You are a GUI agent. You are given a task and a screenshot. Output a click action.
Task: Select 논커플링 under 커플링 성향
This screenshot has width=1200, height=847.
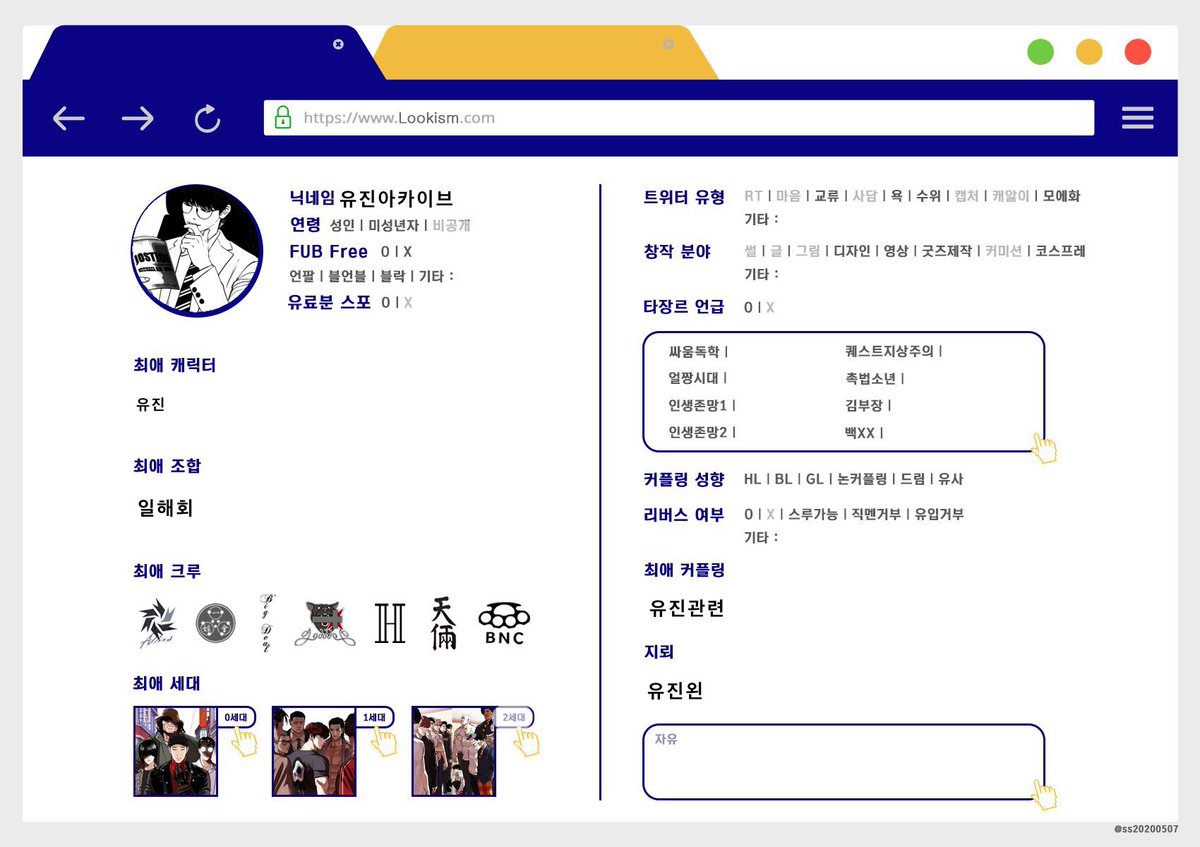pos(862,479)
